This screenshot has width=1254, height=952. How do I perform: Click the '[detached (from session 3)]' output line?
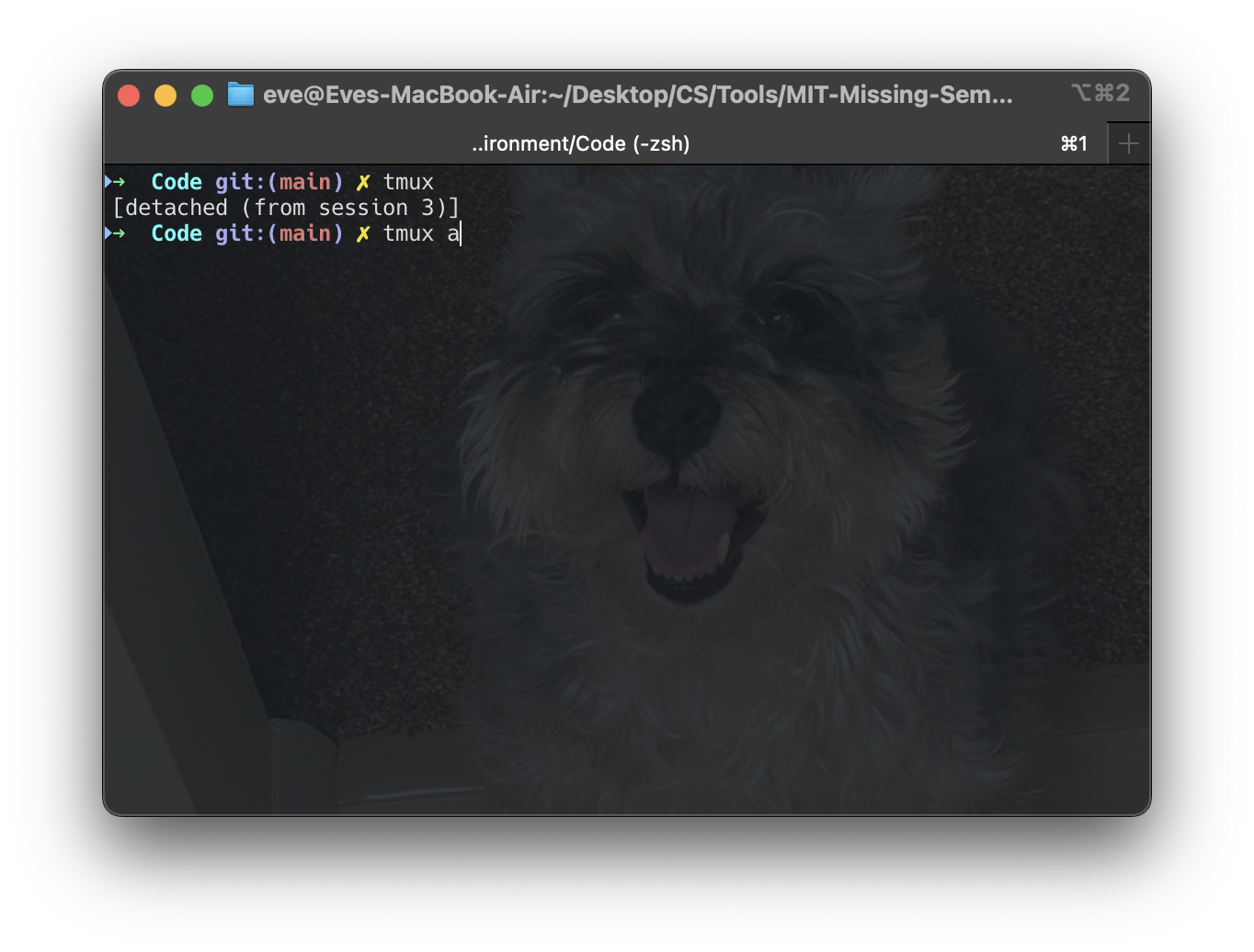[x=285, y=208]
